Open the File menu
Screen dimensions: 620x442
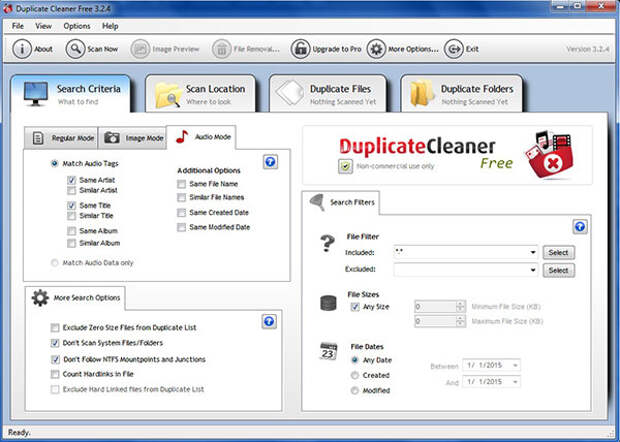coord(18,26)
